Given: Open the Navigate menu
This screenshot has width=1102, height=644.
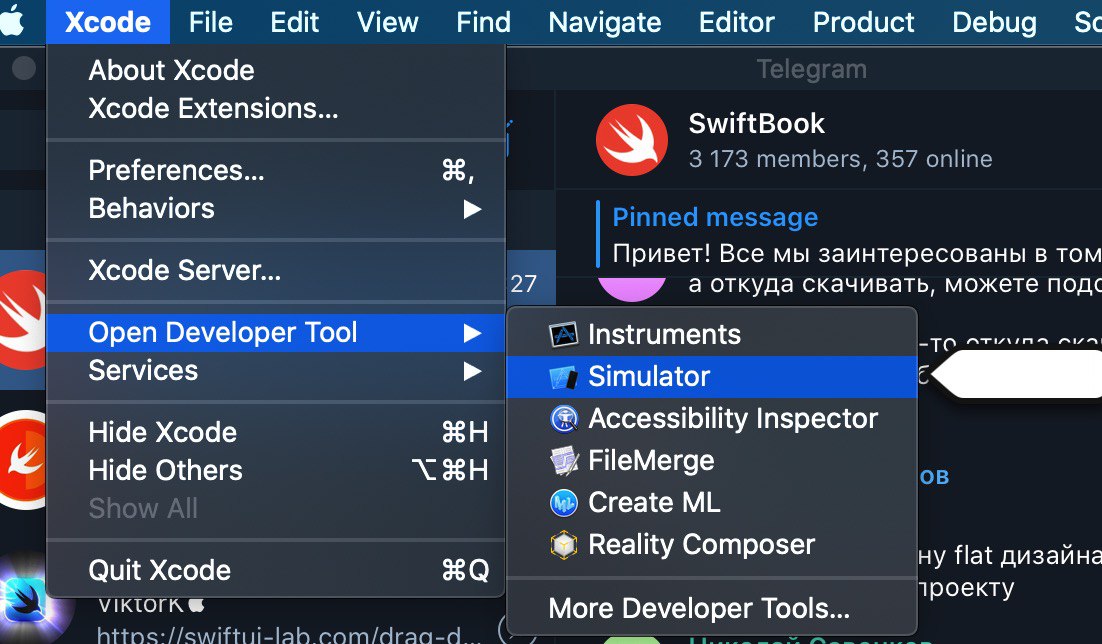Looking at the screenshot, I should pyautogui.click(x=604, y=22).
